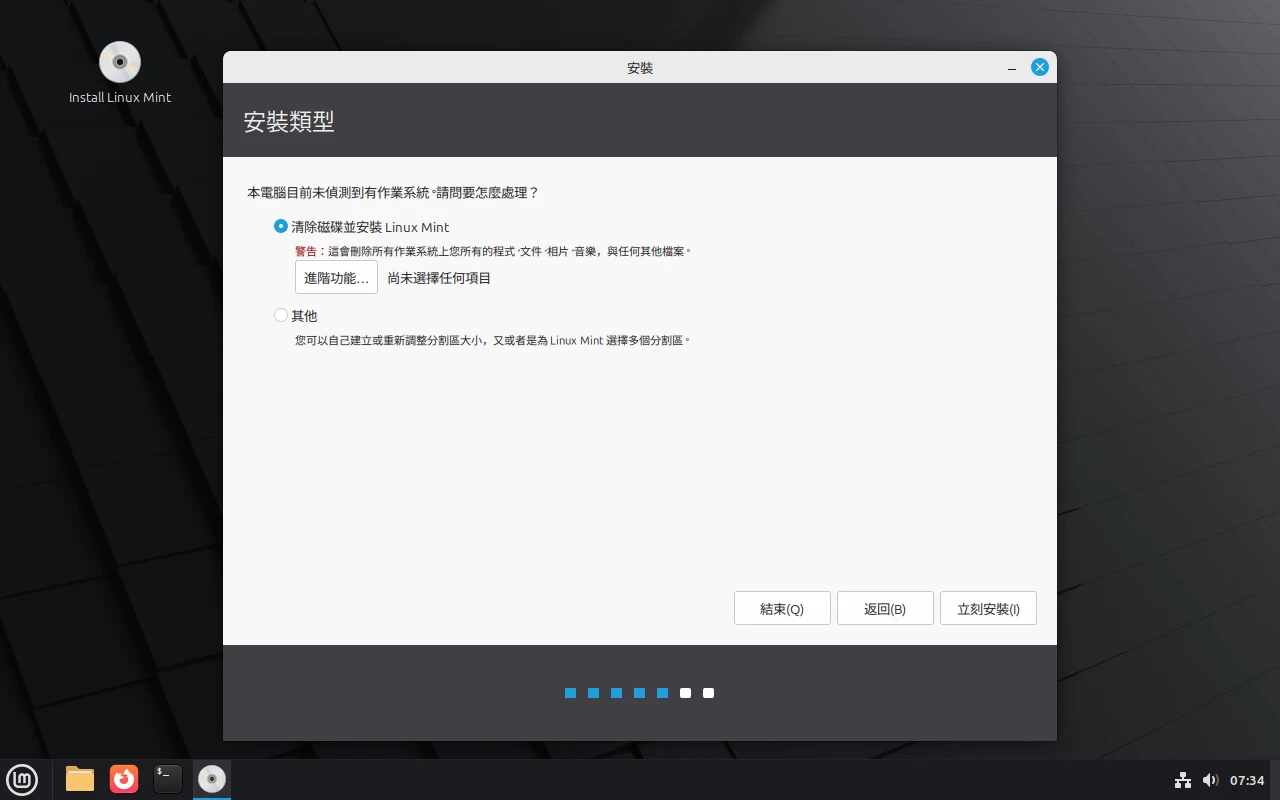This screenshot has width=1280, height=800.
Task: Go back using the 返回 button
Action: tap(885, 608)
